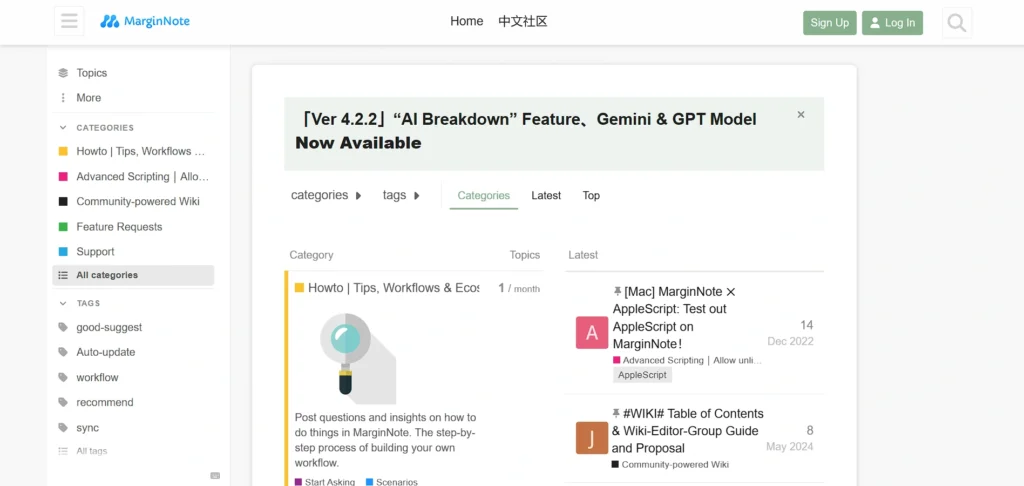The image size is (1024, 486).
Task: Switch to the Top tab
Action: 591,195
